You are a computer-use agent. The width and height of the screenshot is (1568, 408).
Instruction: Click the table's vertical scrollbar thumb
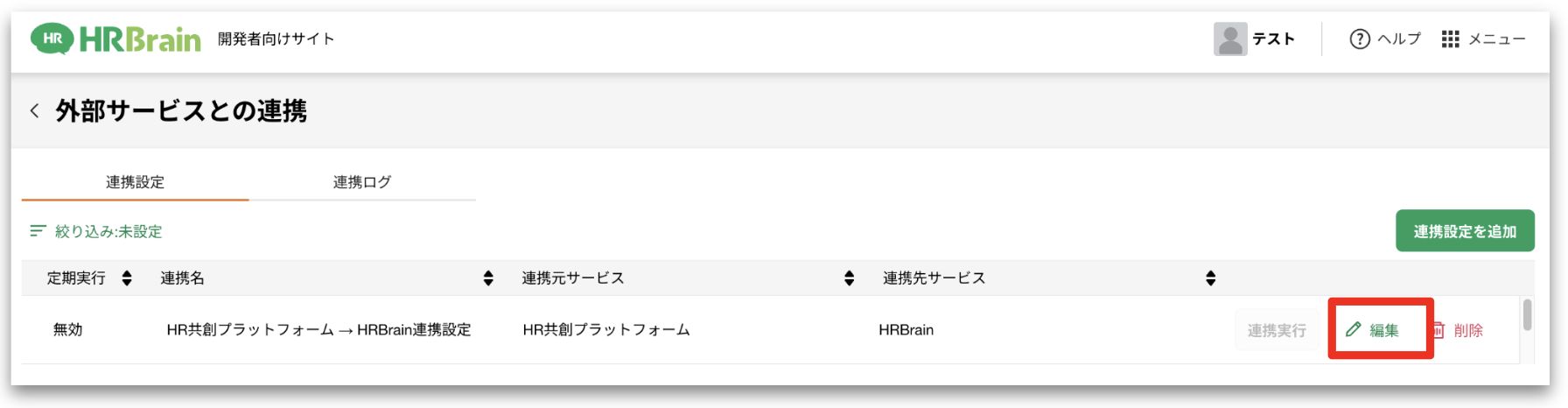coord(1527,315)
